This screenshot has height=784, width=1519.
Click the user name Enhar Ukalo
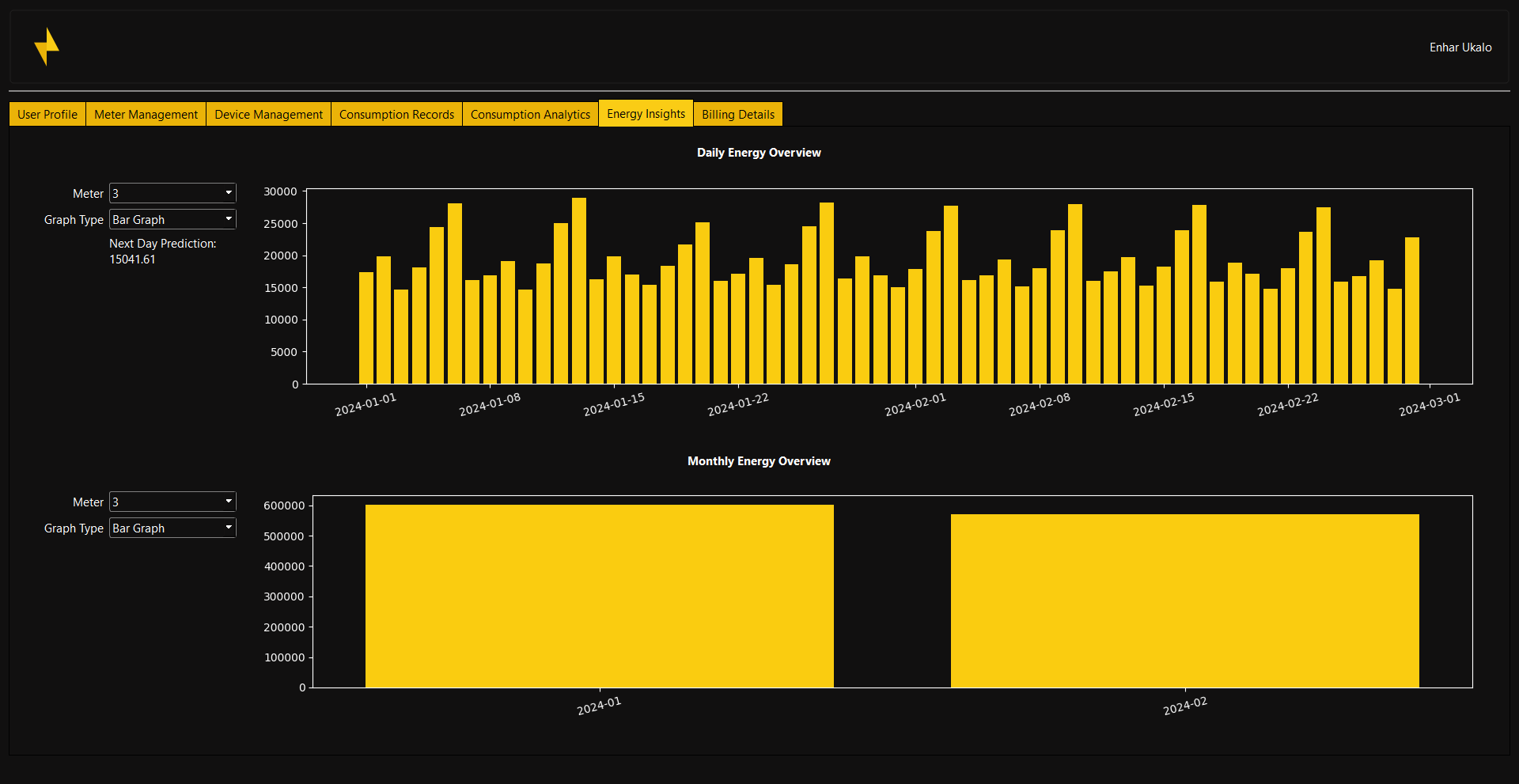pyautogui.click(x=1460, y=47)
